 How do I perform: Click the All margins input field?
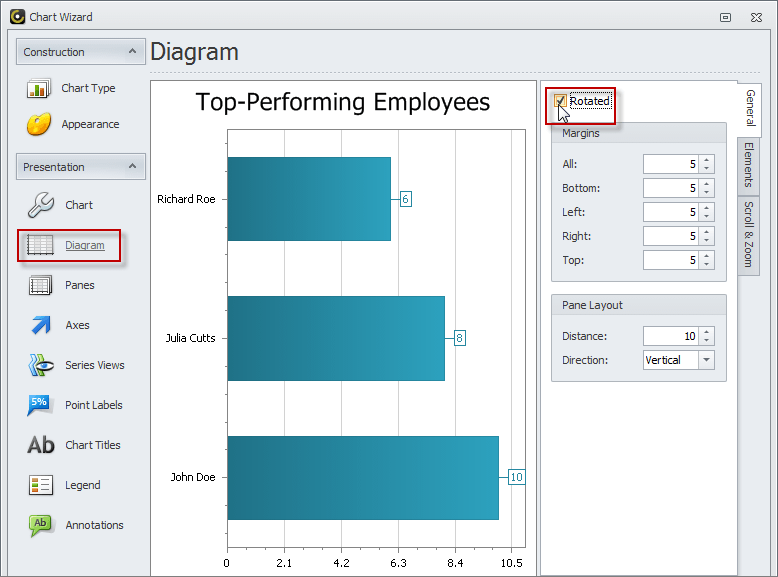670,164
